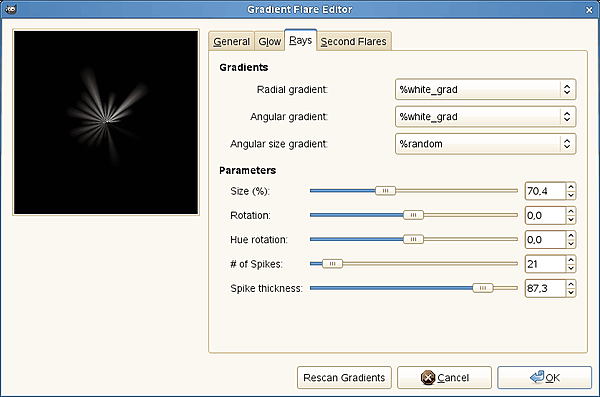Increase # of Spikes with up arrow

[571, 260]
